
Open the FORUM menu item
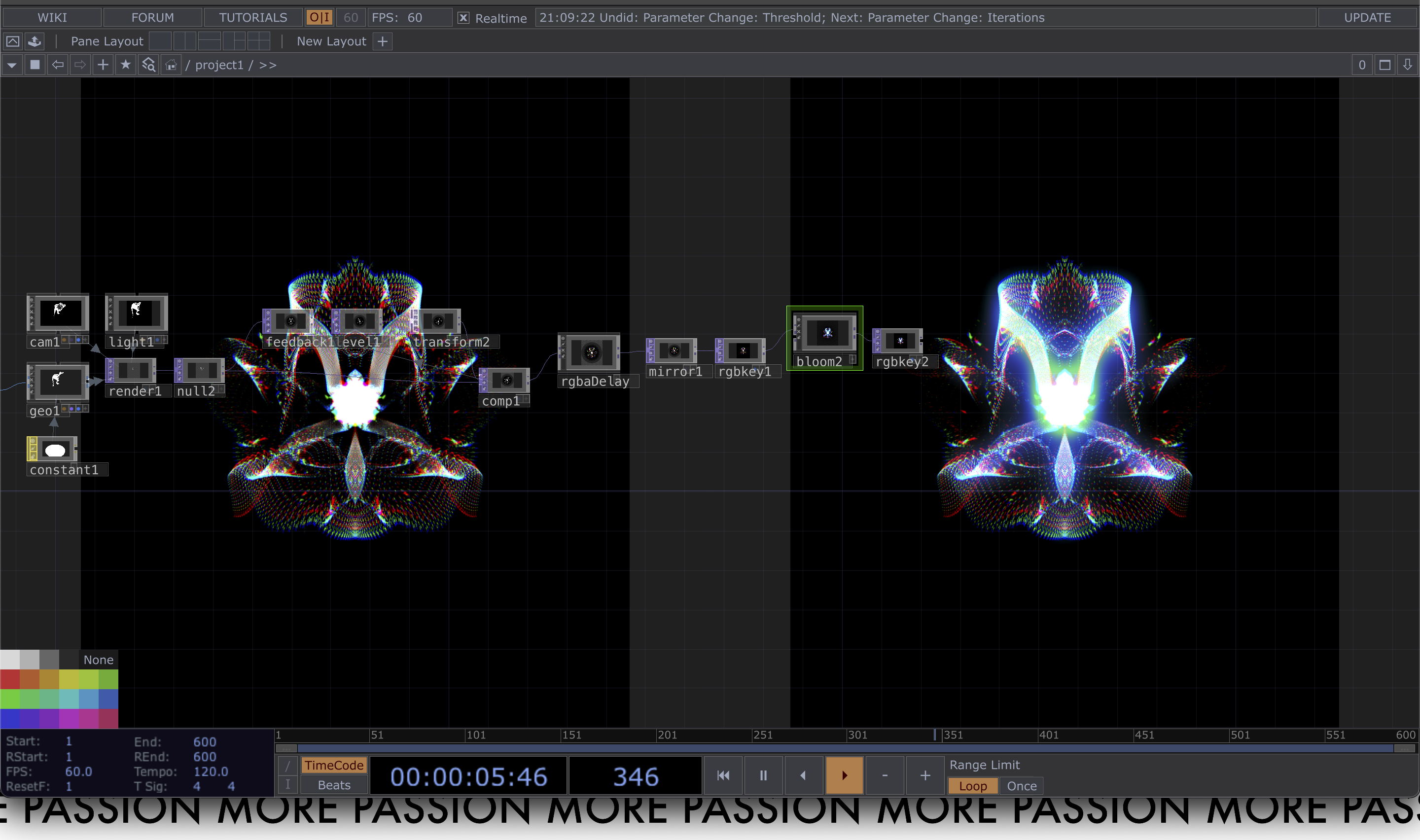[x=152, y=18]
